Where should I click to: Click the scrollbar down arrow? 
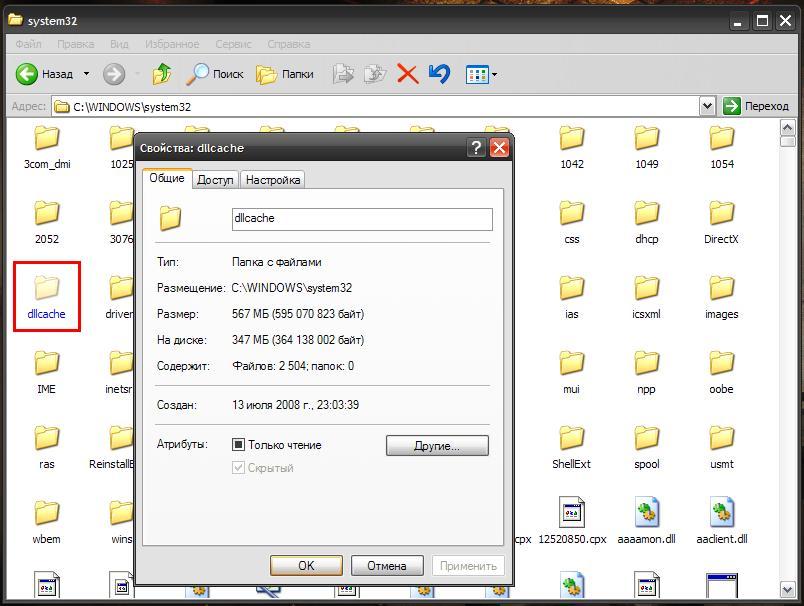[788, 589]
